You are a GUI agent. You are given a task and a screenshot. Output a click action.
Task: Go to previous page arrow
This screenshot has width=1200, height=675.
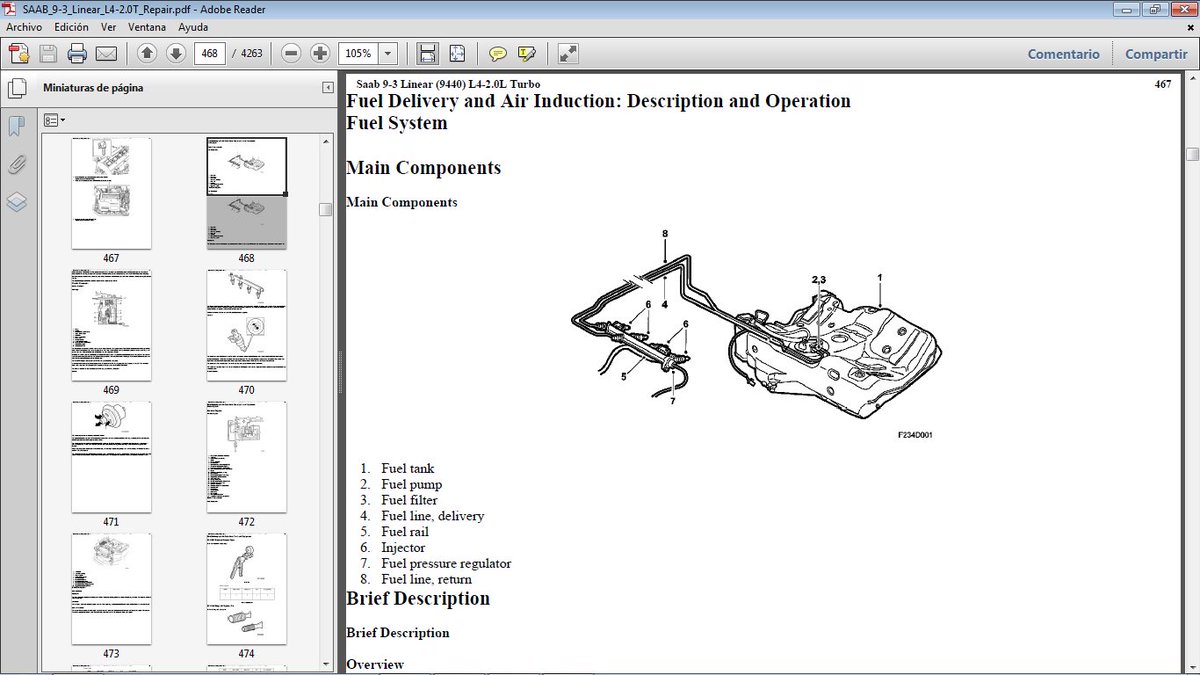click(147, 53)
